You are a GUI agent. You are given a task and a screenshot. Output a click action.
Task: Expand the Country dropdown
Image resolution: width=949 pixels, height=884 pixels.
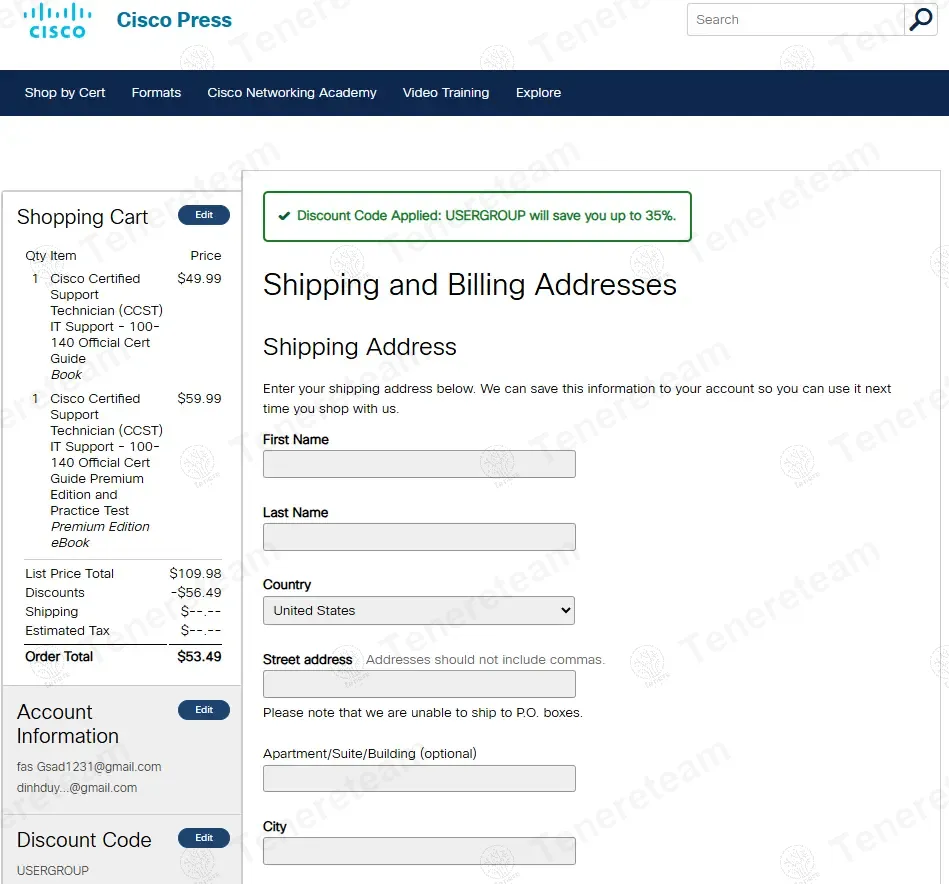[418, 611]
